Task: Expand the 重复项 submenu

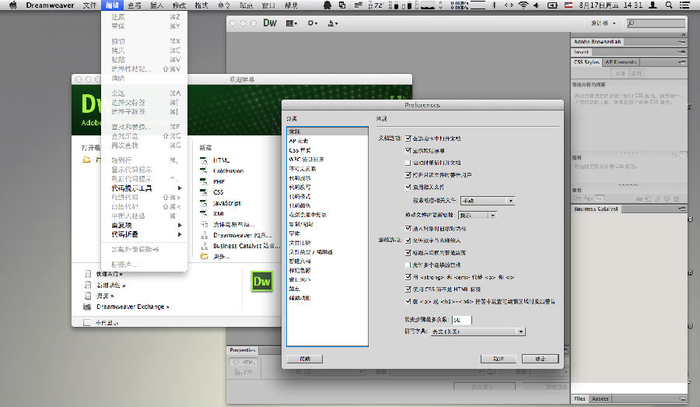Action: click(144, 225)
